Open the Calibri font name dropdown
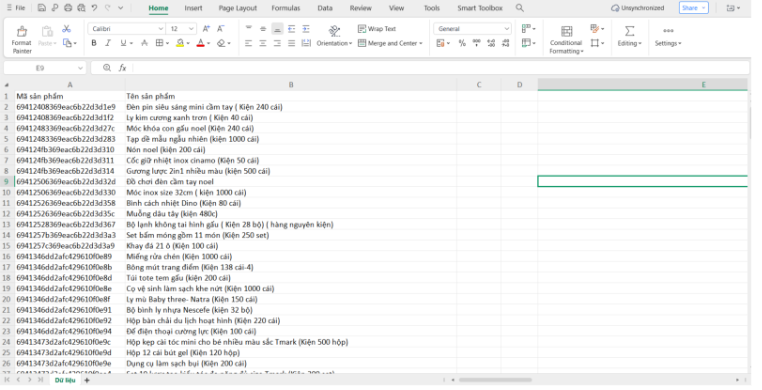 pos(160,29)
